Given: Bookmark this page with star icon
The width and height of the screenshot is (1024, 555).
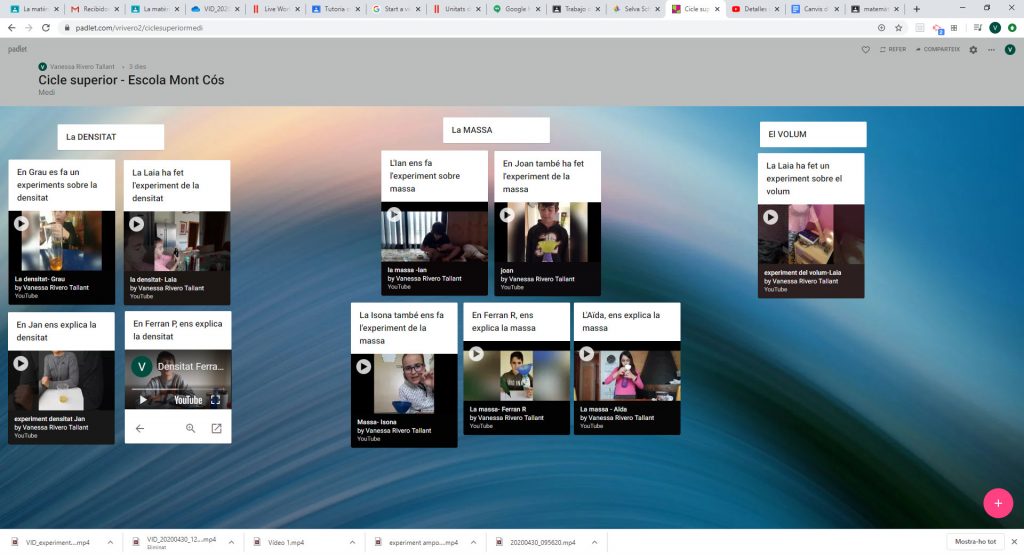Looking at the screenshot, I should [898, 28].
